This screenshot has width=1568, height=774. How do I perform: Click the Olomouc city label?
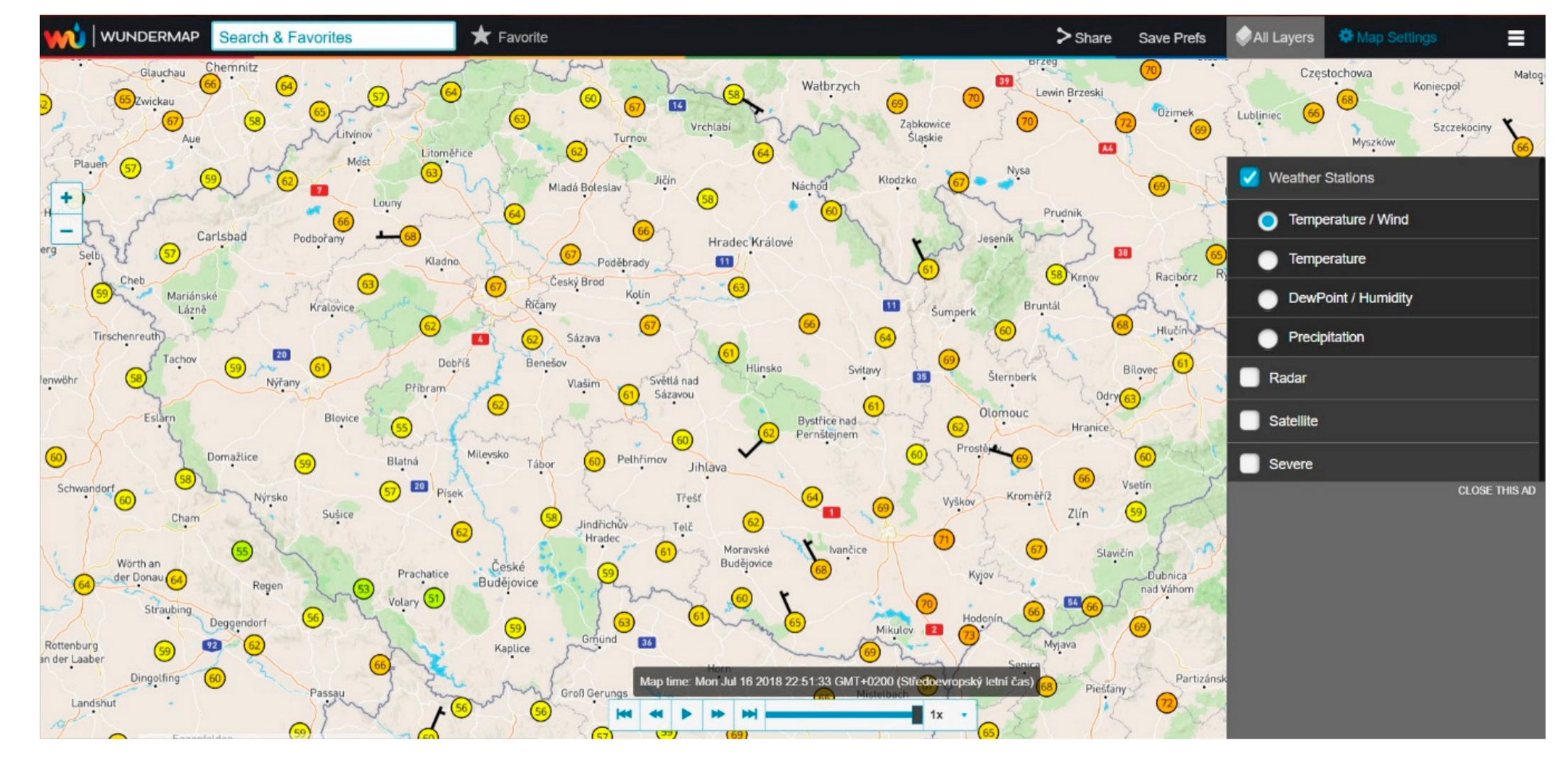[x=1003, y=413]
